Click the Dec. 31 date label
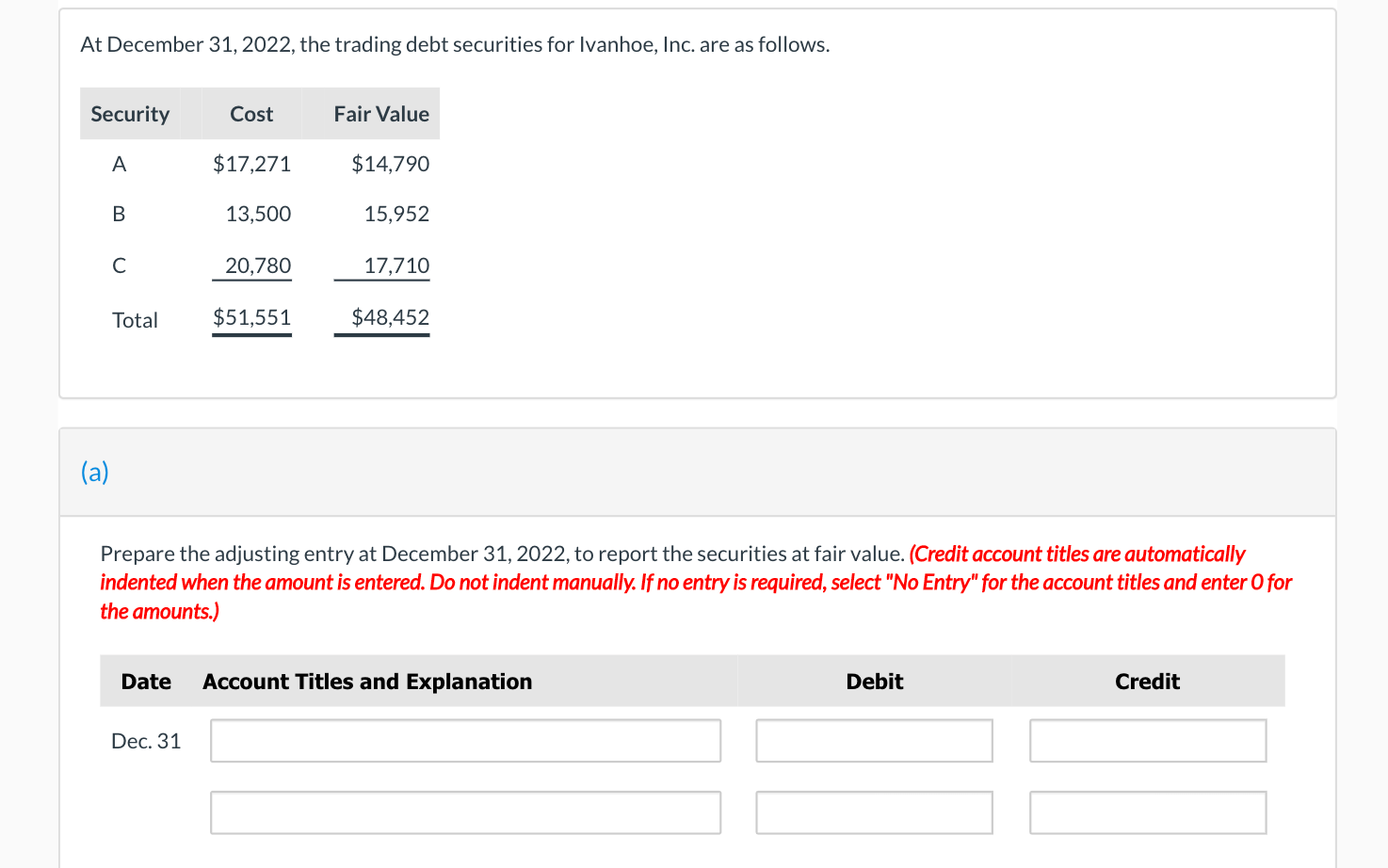The height and width of the screenshot is (868, 1388). click(146, 741)
